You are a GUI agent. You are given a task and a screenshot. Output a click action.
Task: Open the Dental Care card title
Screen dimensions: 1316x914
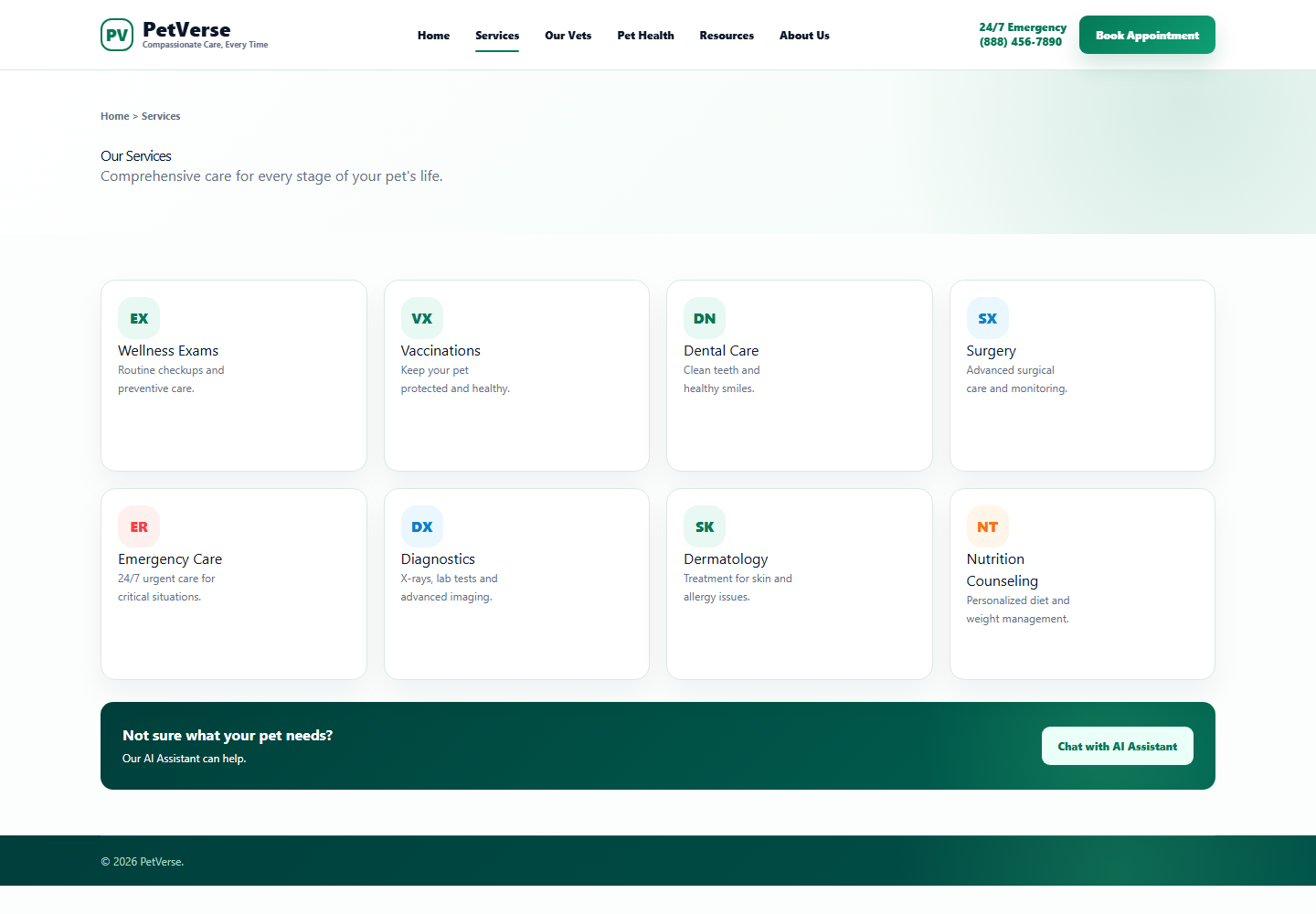[721, 351]
